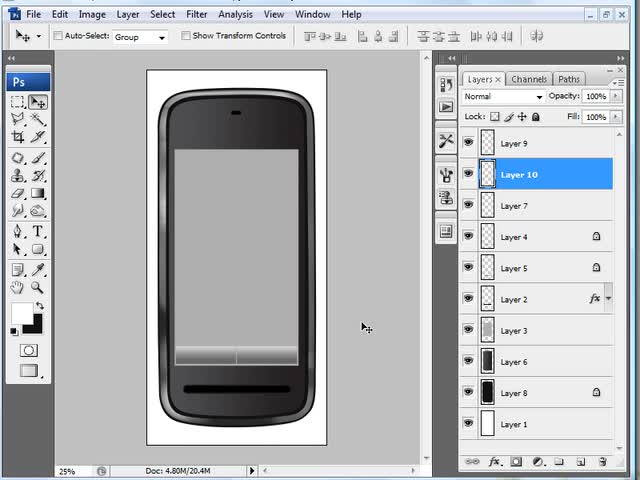Toggle visibility of Layer 1
Image resolution: width=640 pixels, height=480 pixels.
[x=468, y=424]
